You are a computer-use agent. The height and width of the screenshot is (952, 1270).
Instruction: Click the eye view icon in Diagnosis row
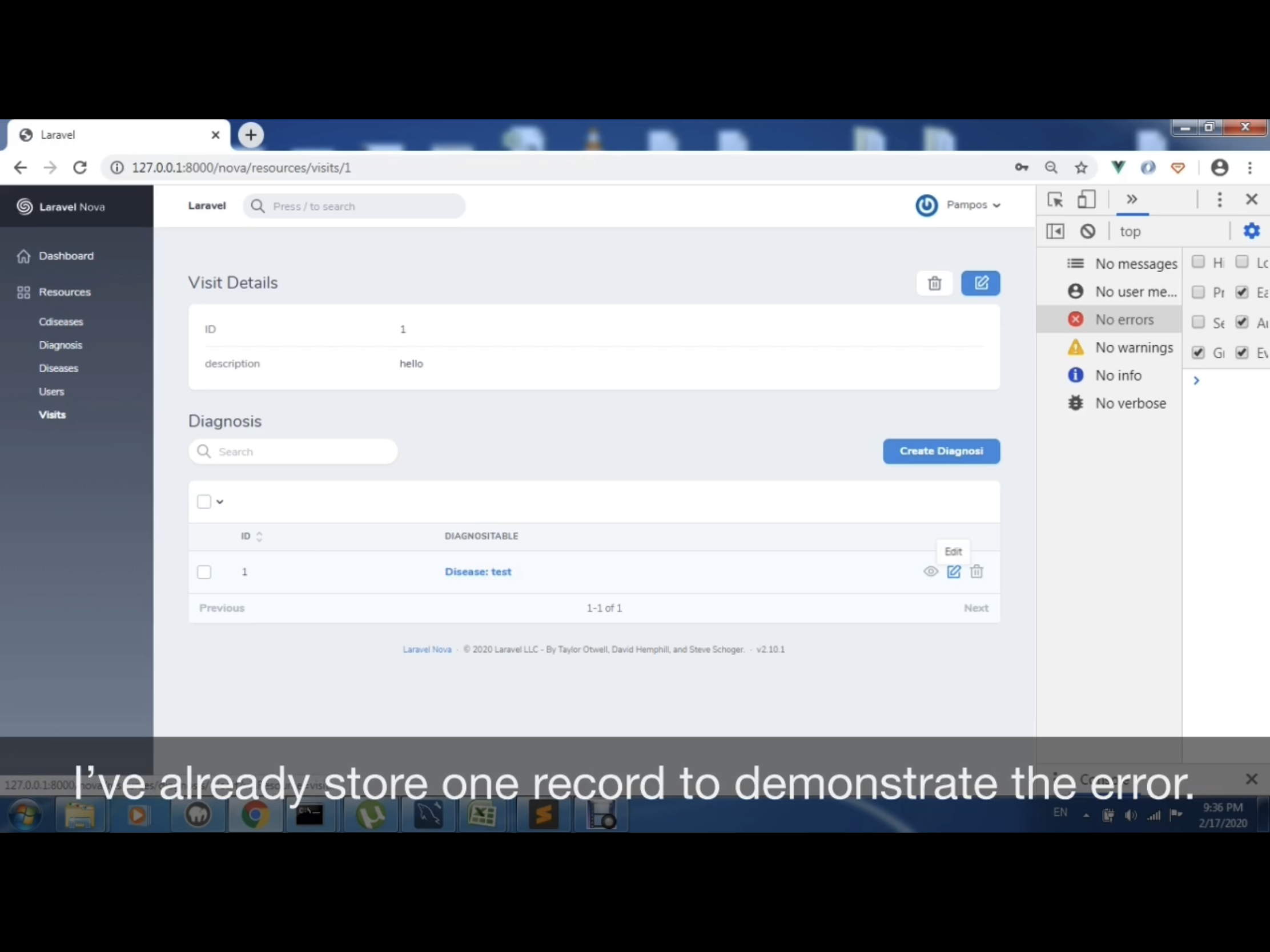point(930,571)
